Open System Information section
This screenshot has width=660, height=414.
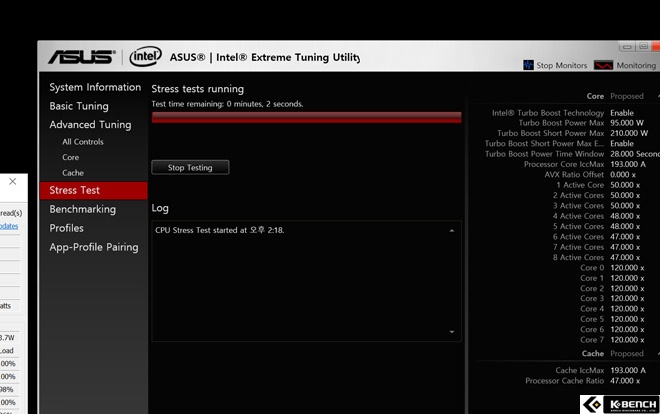coord(95,87)
